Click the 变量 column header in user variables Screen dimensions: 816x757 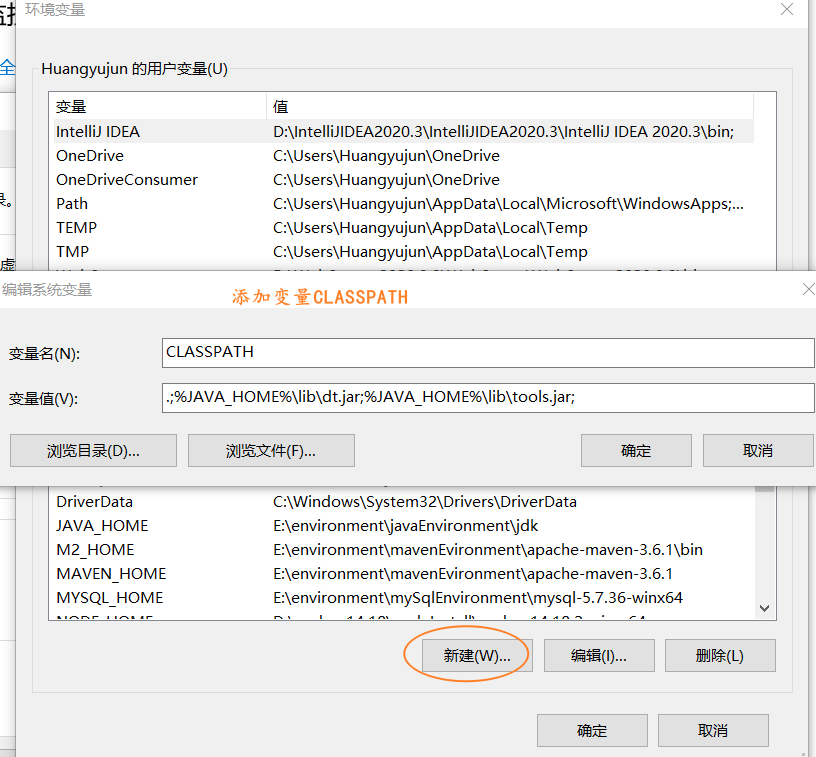point(158,107)
